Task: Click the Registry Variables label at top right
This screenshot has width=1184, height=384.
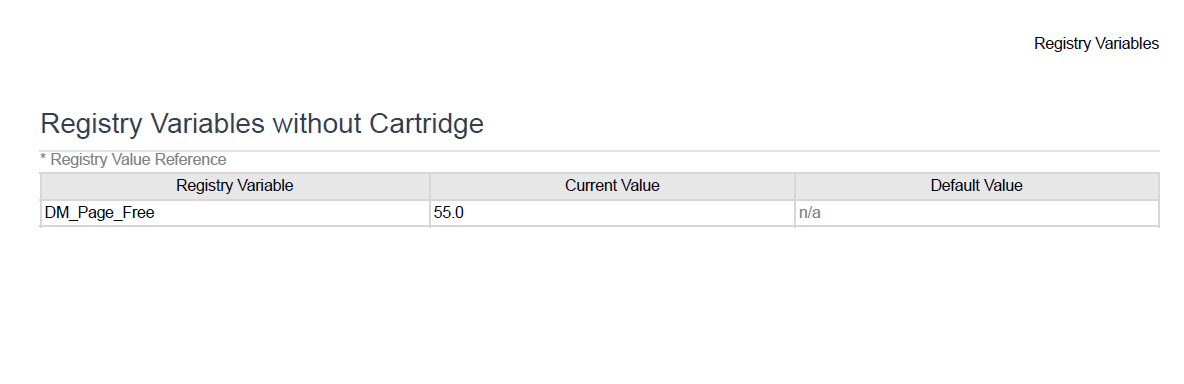Action: [1096, 44]
